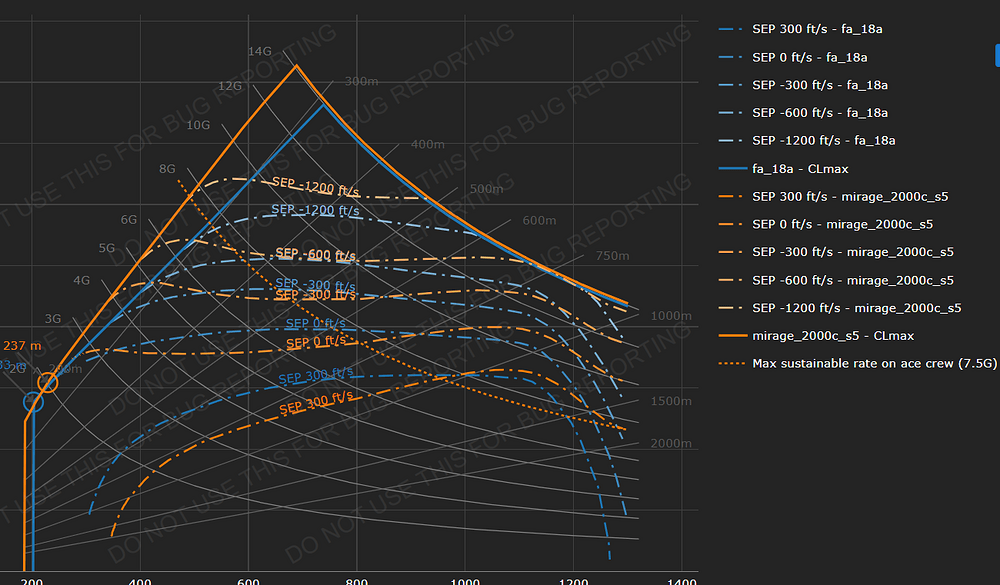Click the "600" x-axis tick label
This screenshot has height=585, width=1000.
(x=248, y=581)
